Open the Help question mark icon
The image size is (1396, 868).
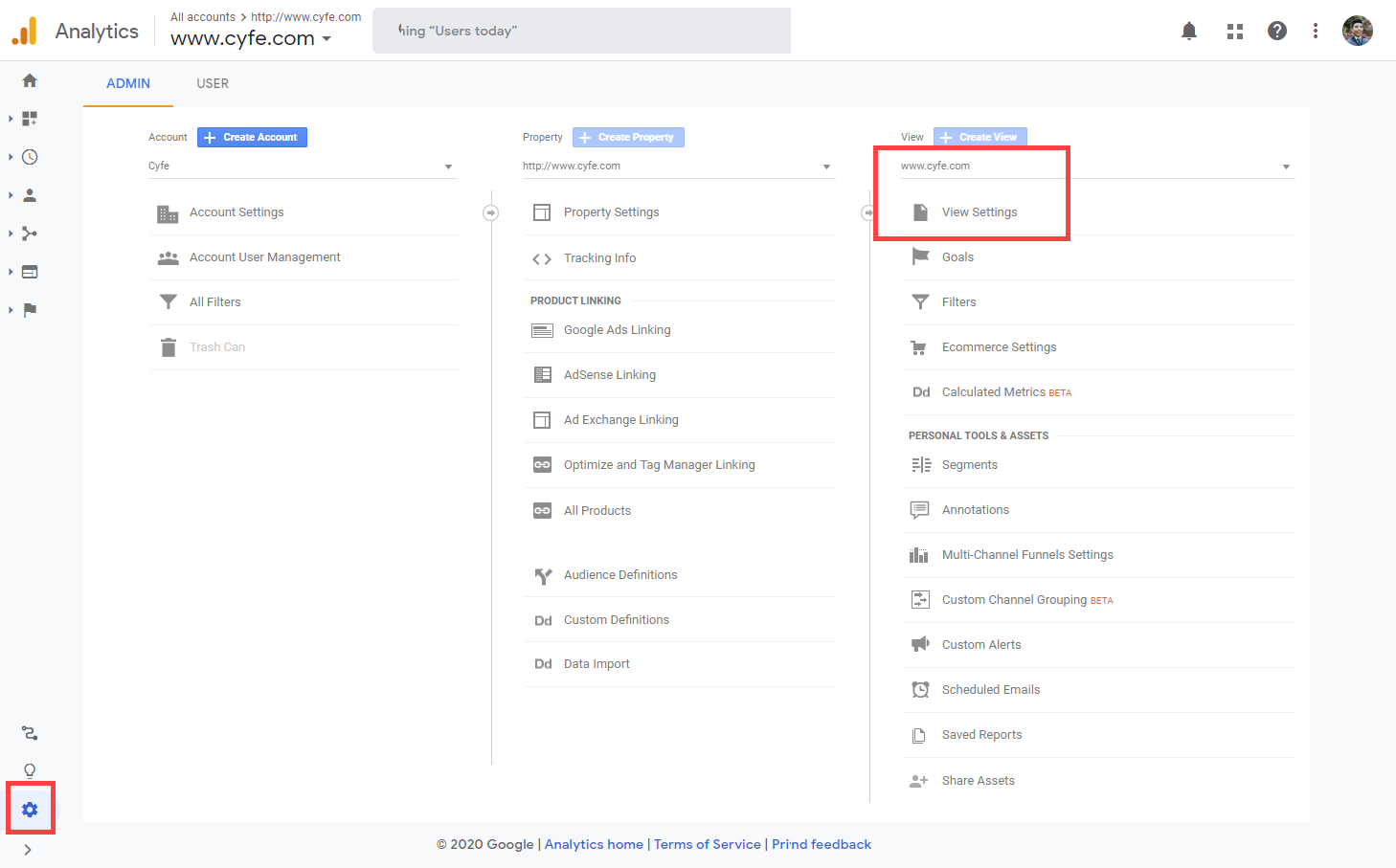coord(1276,30)
